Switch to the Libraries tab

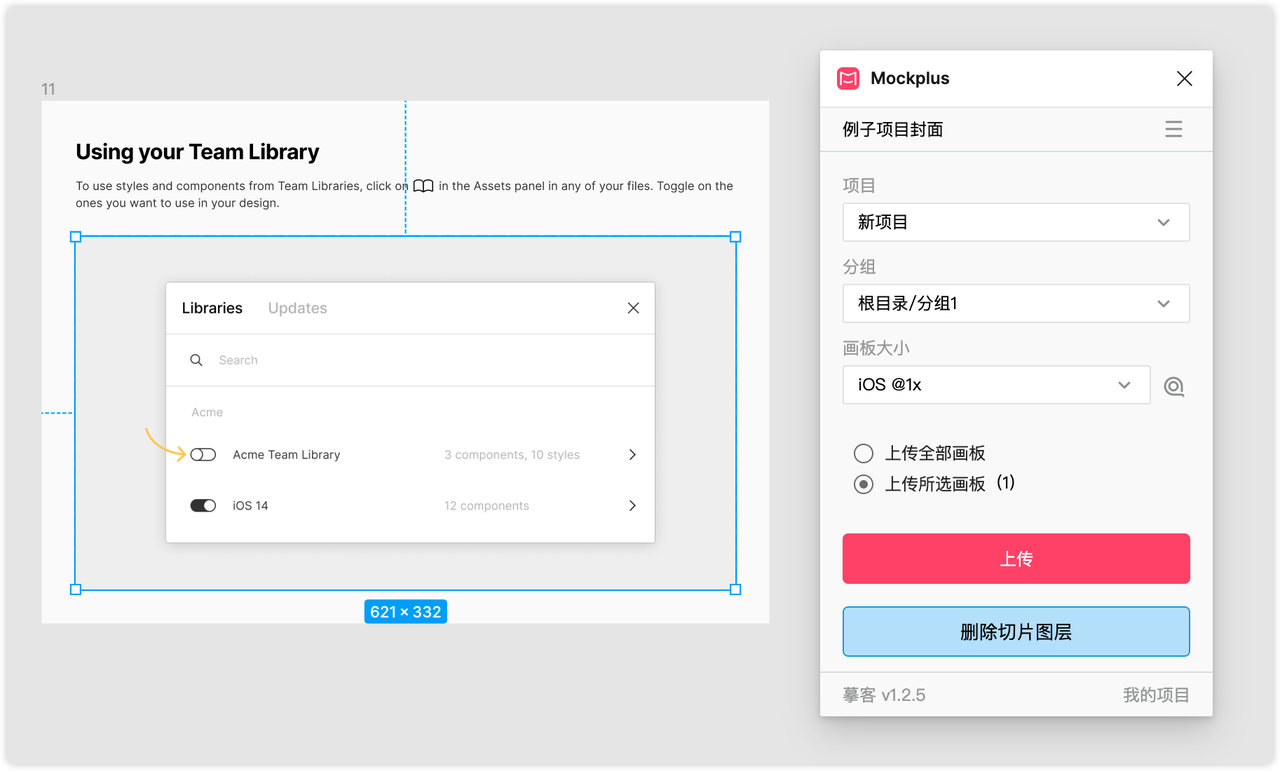coord(212,308)
